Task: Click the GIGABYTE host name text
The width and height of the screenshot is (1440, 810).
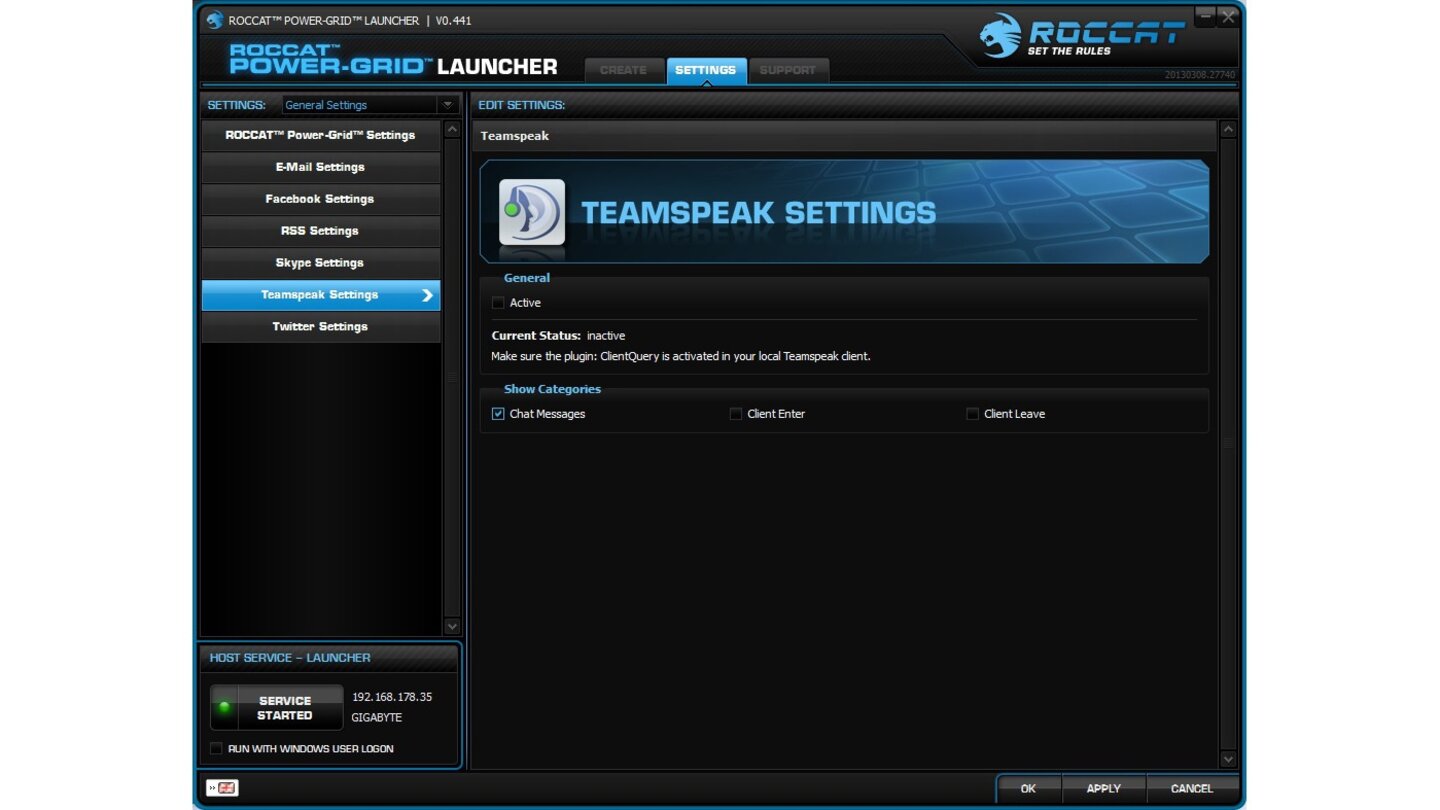Action: click(x=377, y=718)
